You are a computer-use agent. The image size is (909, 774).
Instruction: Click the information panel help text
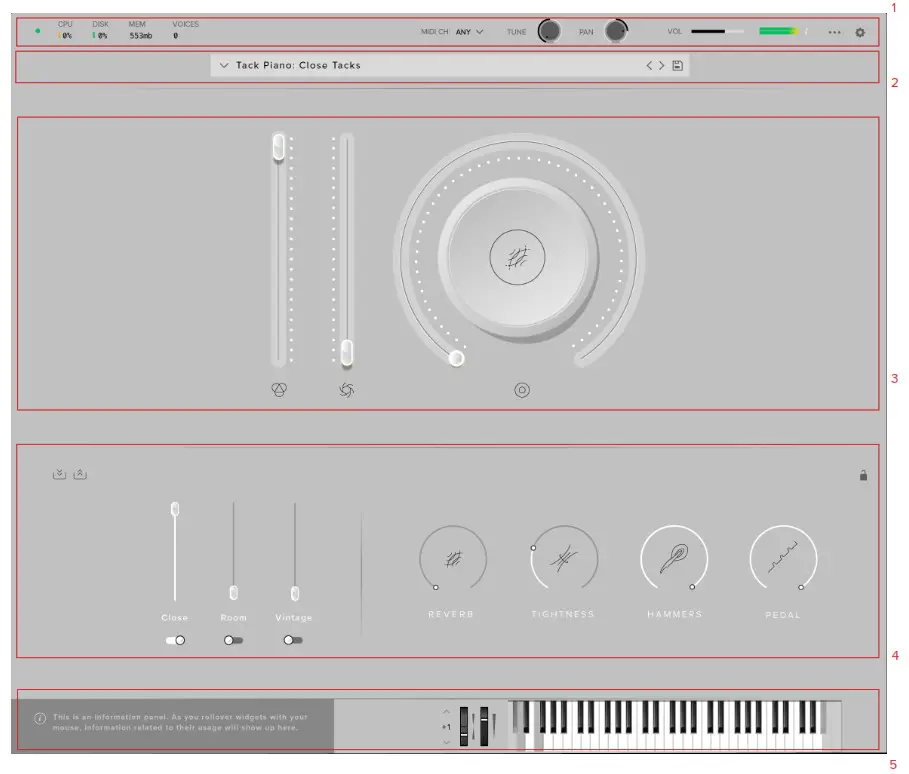[x=180, y=722]
